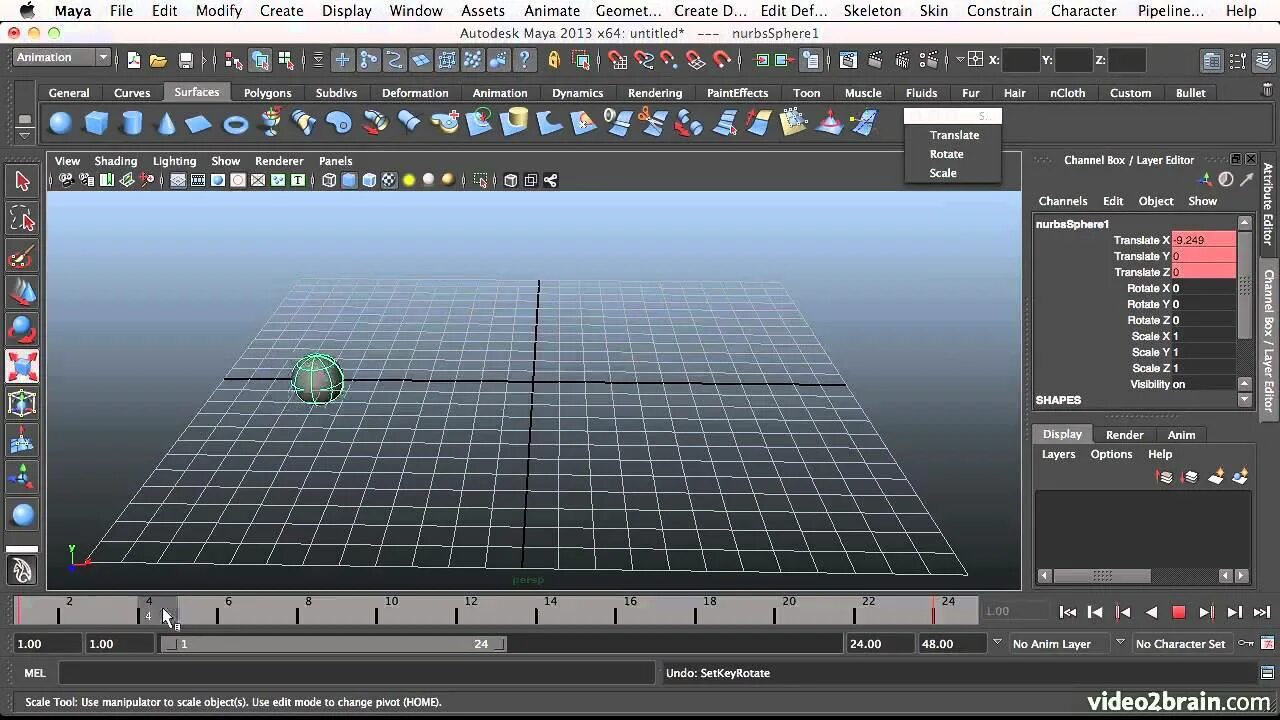The image size is (1280, 720).
Task: Switch to the Polygons shelf tab
Action: click(x=267, y=93)
